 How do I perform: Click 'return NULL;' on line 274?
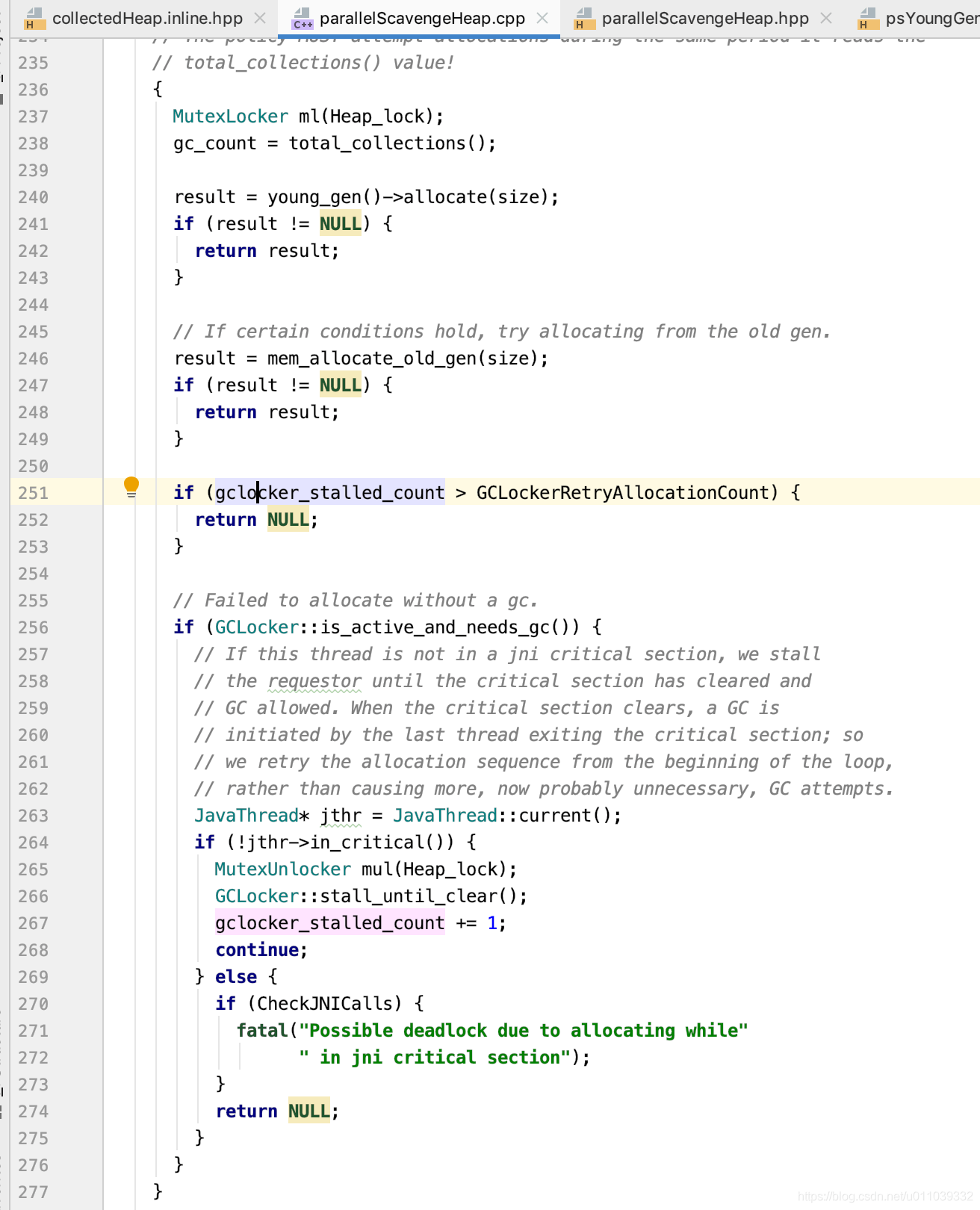[278, 1111]
